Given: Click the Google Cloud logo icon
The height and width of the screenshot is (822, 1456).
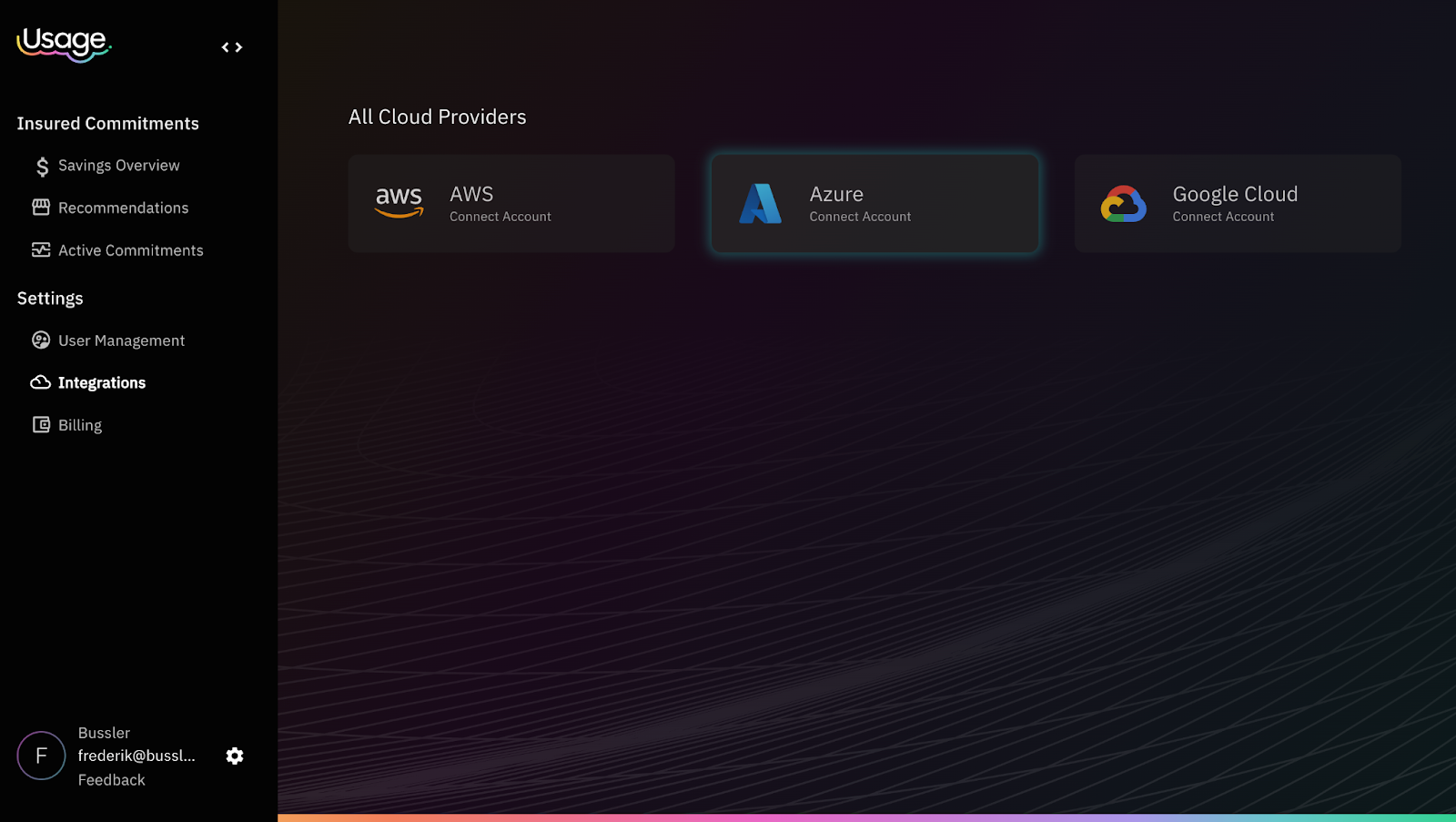Looking at the screenshot, I should (x=1123, y=204).
